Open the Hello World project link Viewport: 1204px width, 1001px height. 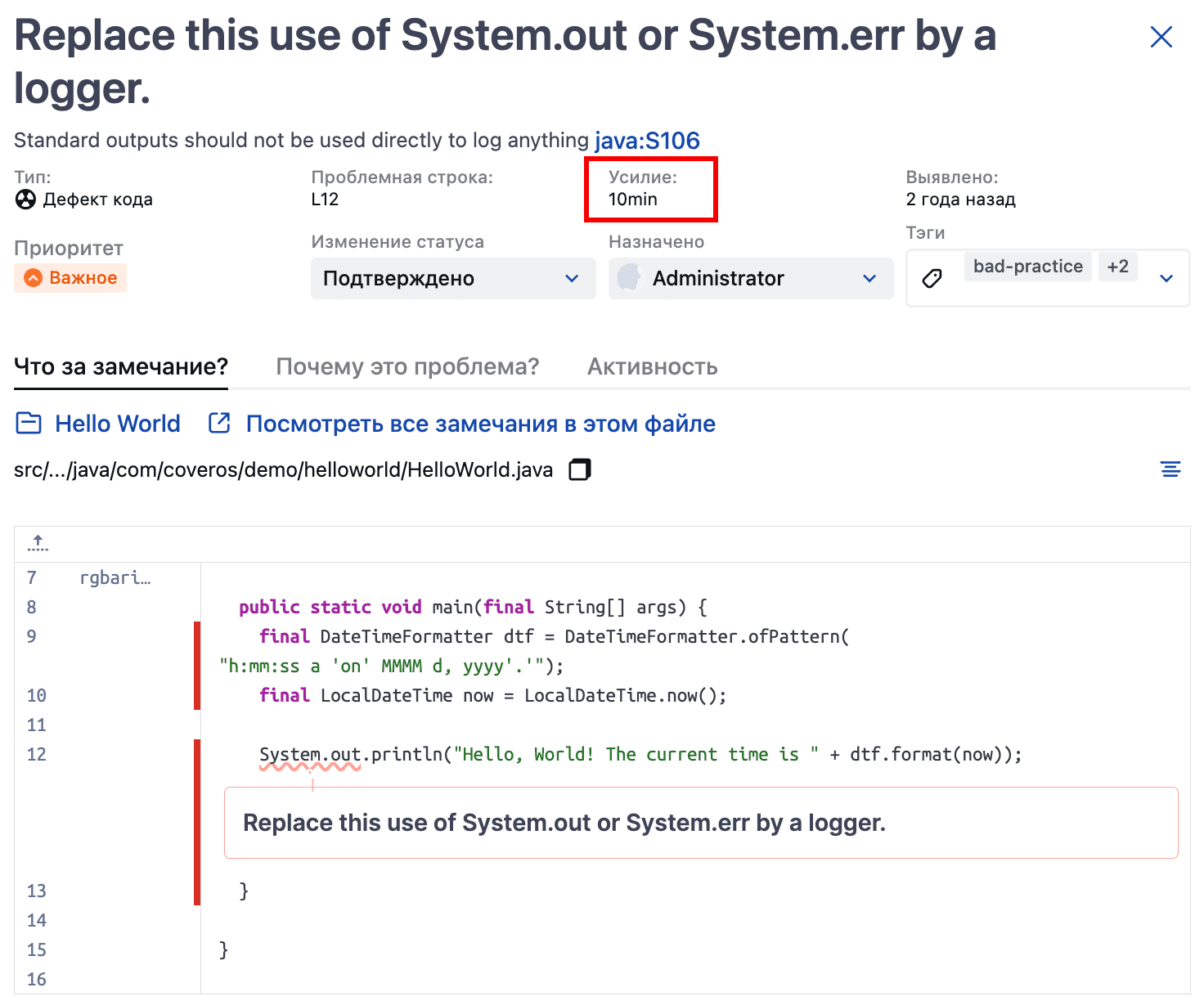click(117, 424)
